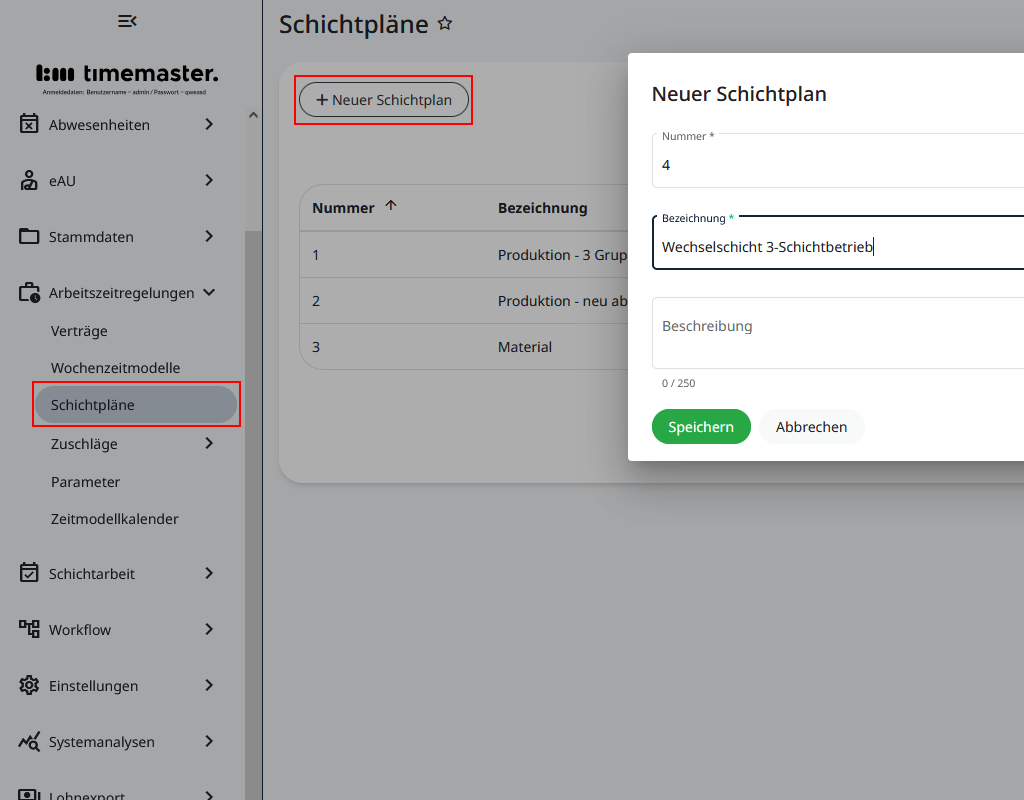The width and height of the screenshot is (1024, 800).
Task: Click the Systemanalysen chart icon
Action: coord(27,742)
